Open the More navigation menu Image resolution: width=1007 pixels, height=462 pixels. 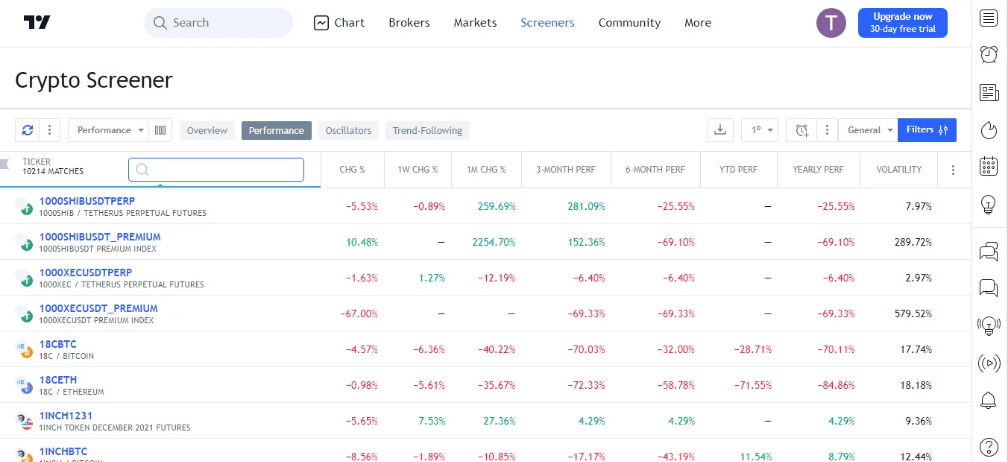697,23
